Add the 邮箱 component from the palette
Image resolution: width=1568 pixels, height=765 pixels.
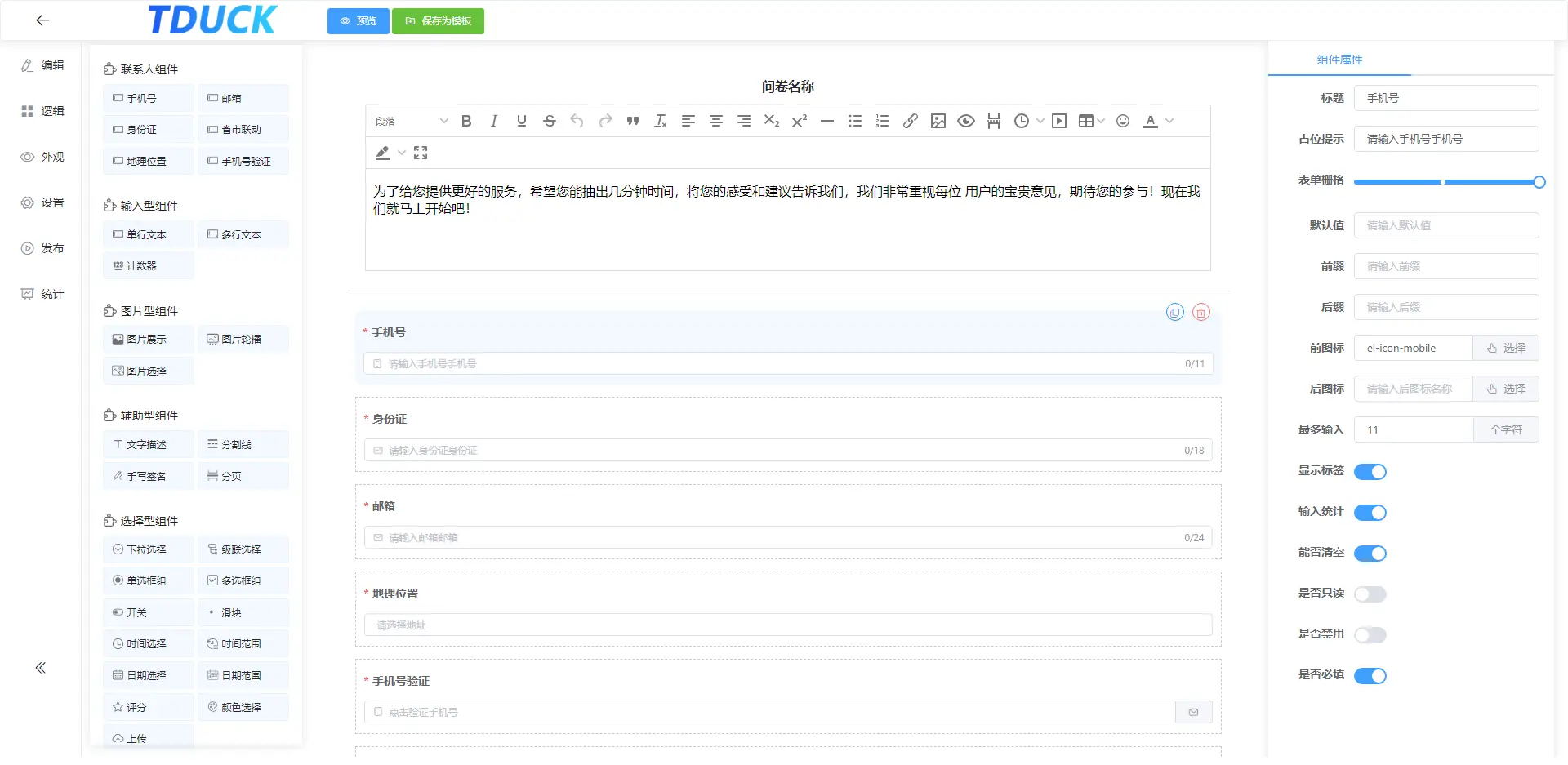[x=243, y=98]
